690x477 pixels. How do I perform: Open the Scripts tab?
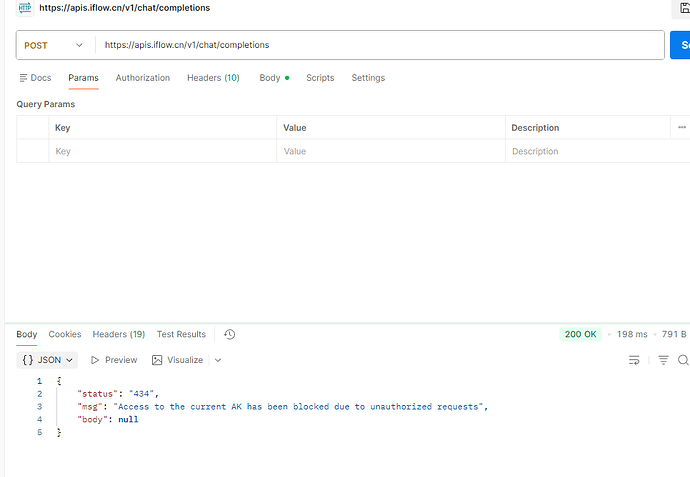click(320, 78)
